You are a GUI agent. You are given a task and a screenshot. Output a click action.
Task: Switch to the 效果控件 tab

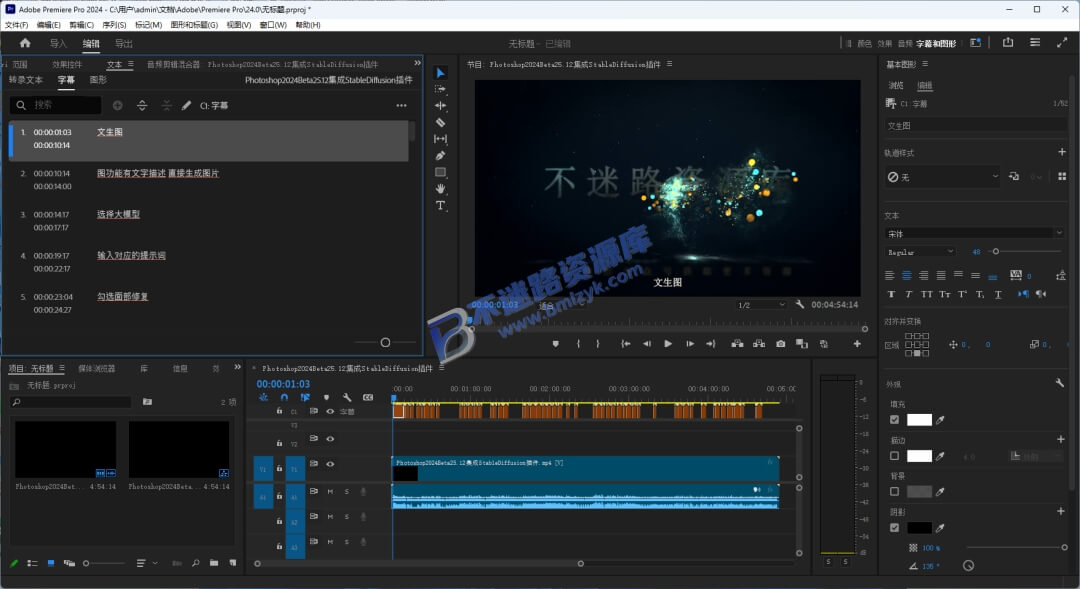coord(67,64)
